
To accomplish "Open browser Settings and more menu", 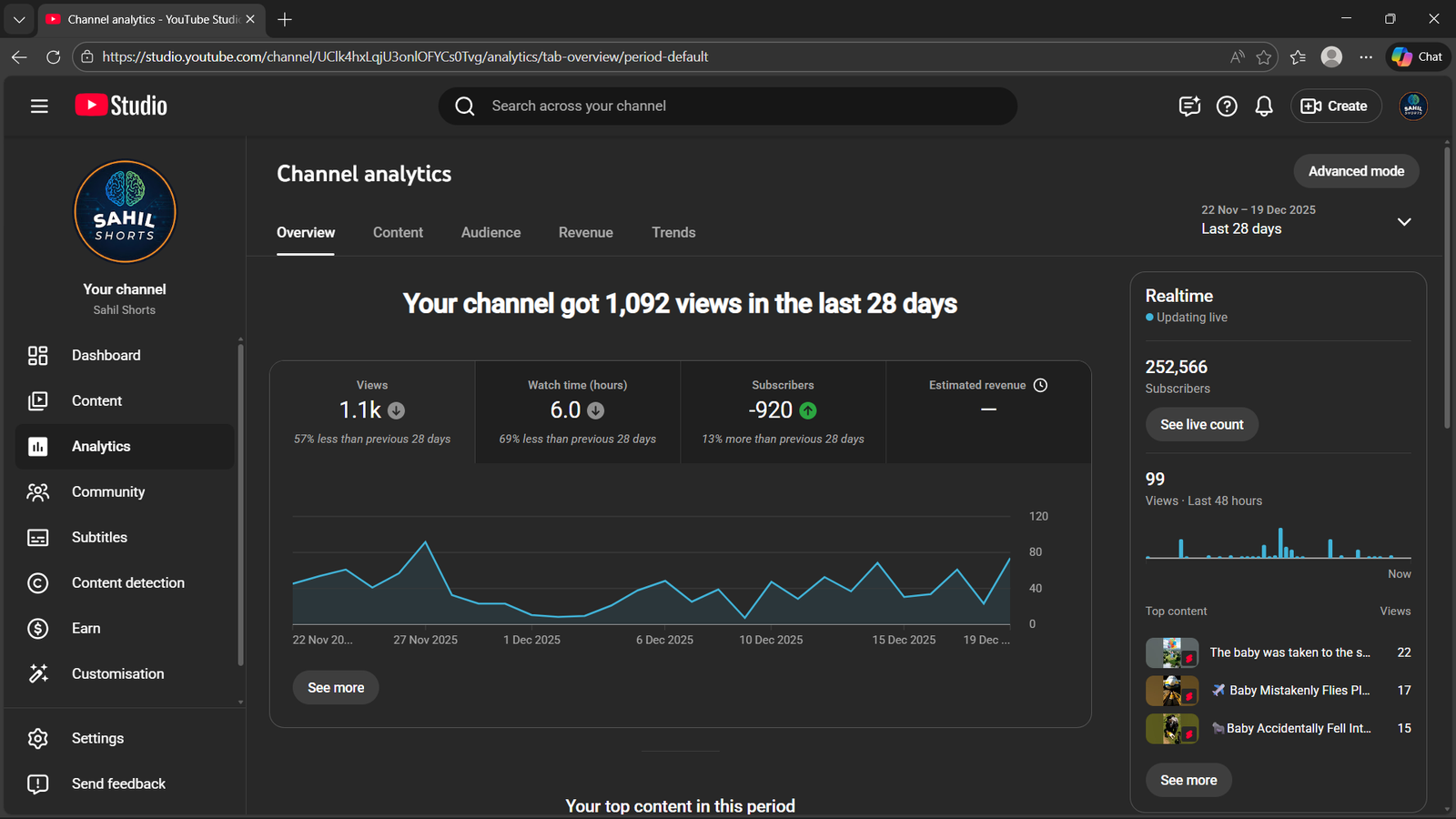I will (x=1366, y=56).
